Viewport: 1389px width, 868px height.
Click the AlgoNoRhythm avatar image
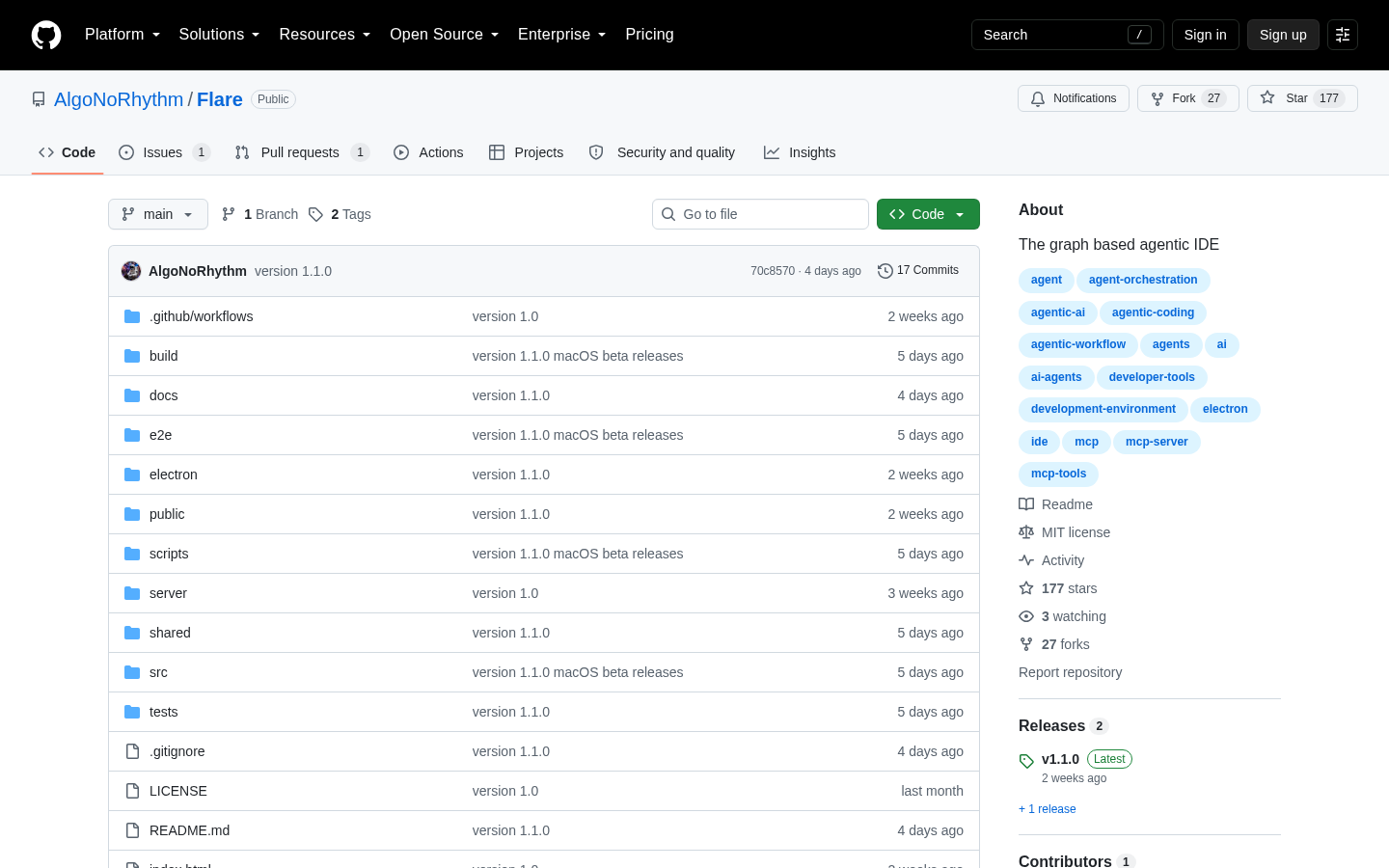point(131,271)
